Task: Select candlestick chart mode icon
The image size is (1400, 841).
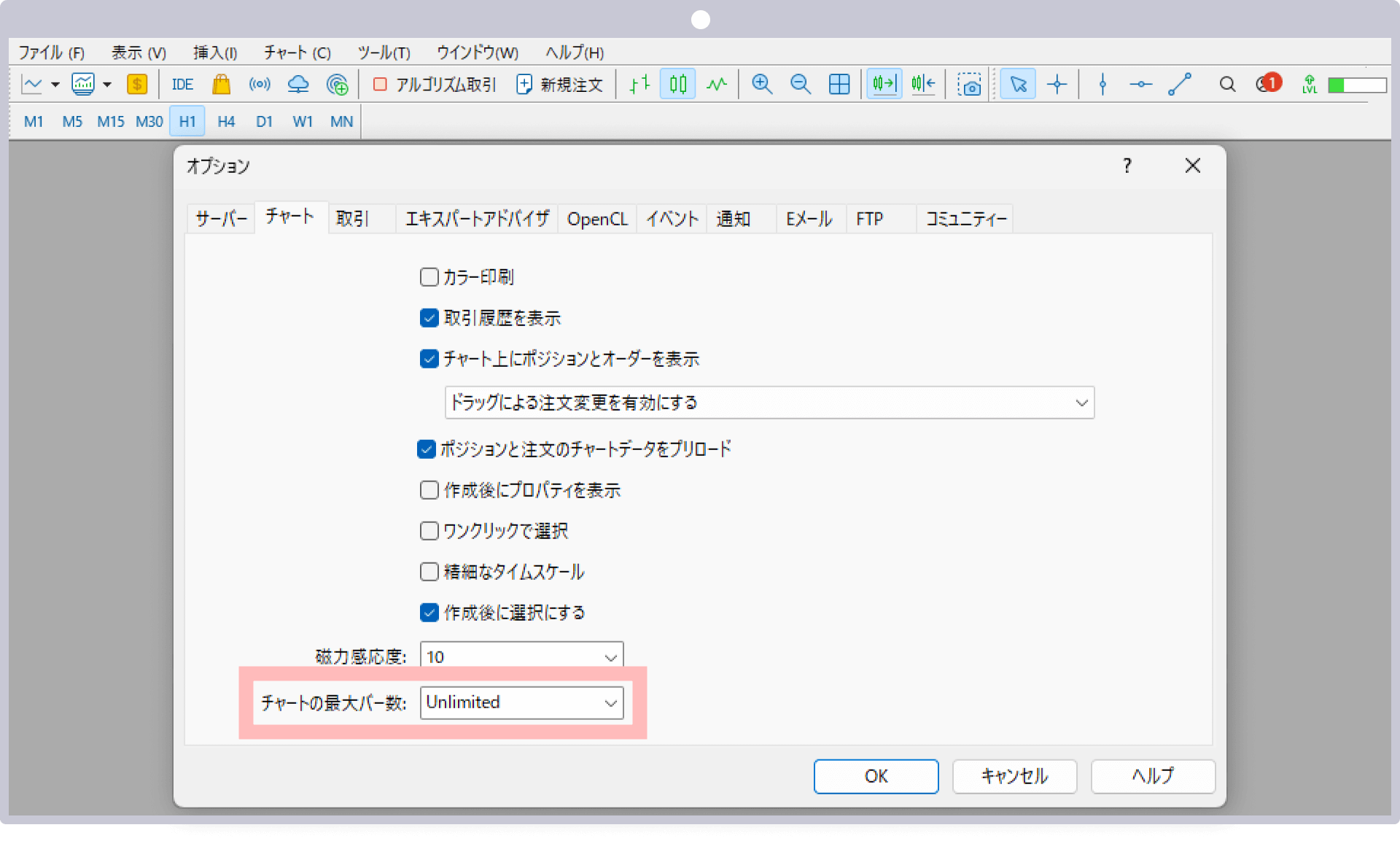Action: point(678,85)
